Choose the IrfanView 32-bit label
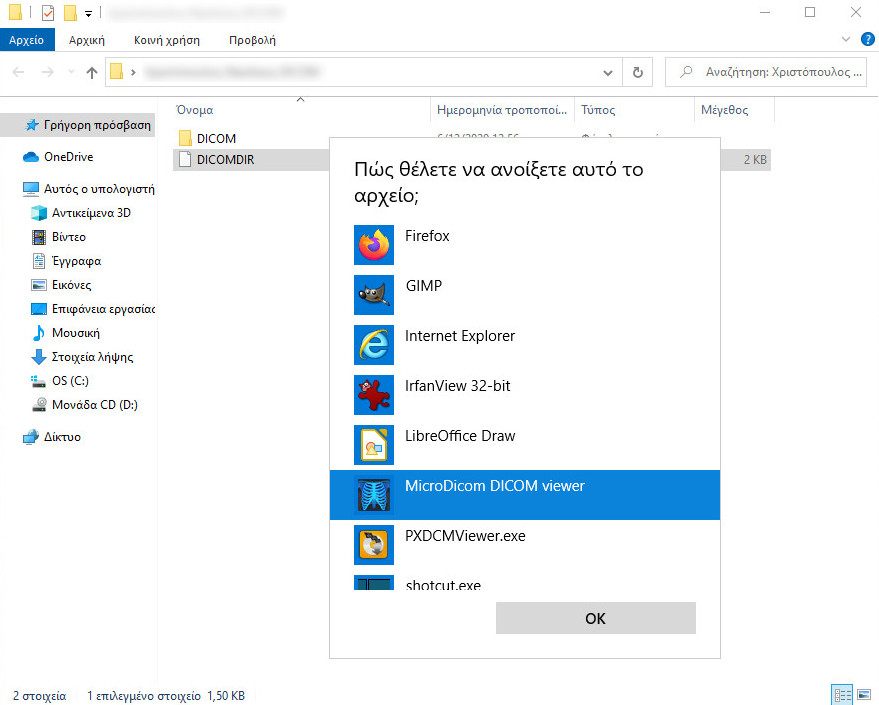The image size is (879, 705). [x=457, y=386]
